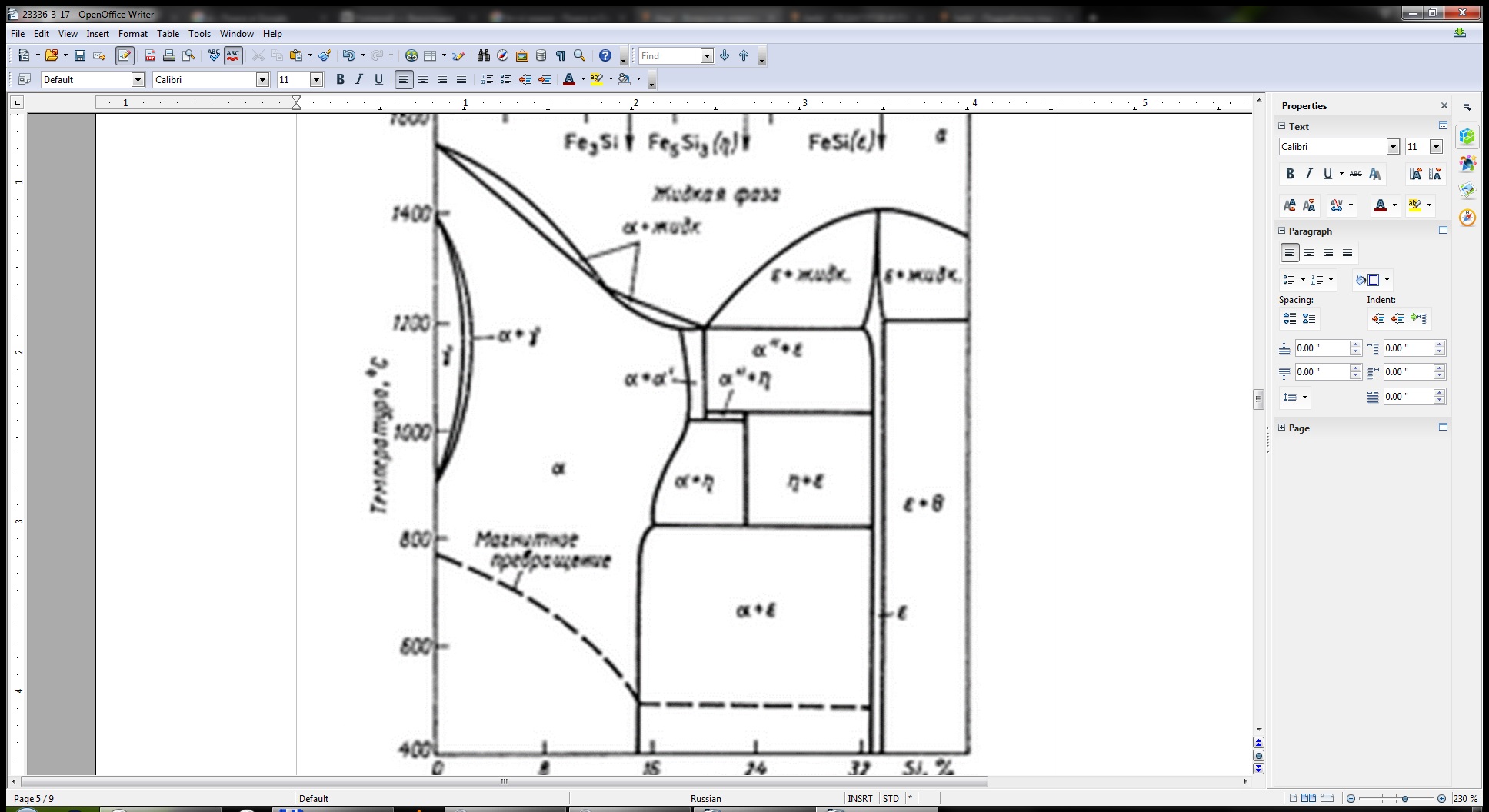Click in the Find text field
Image resolution: width=1489 pixels, height=812 pixels.
pyautogui.click(x=669, y=55)
